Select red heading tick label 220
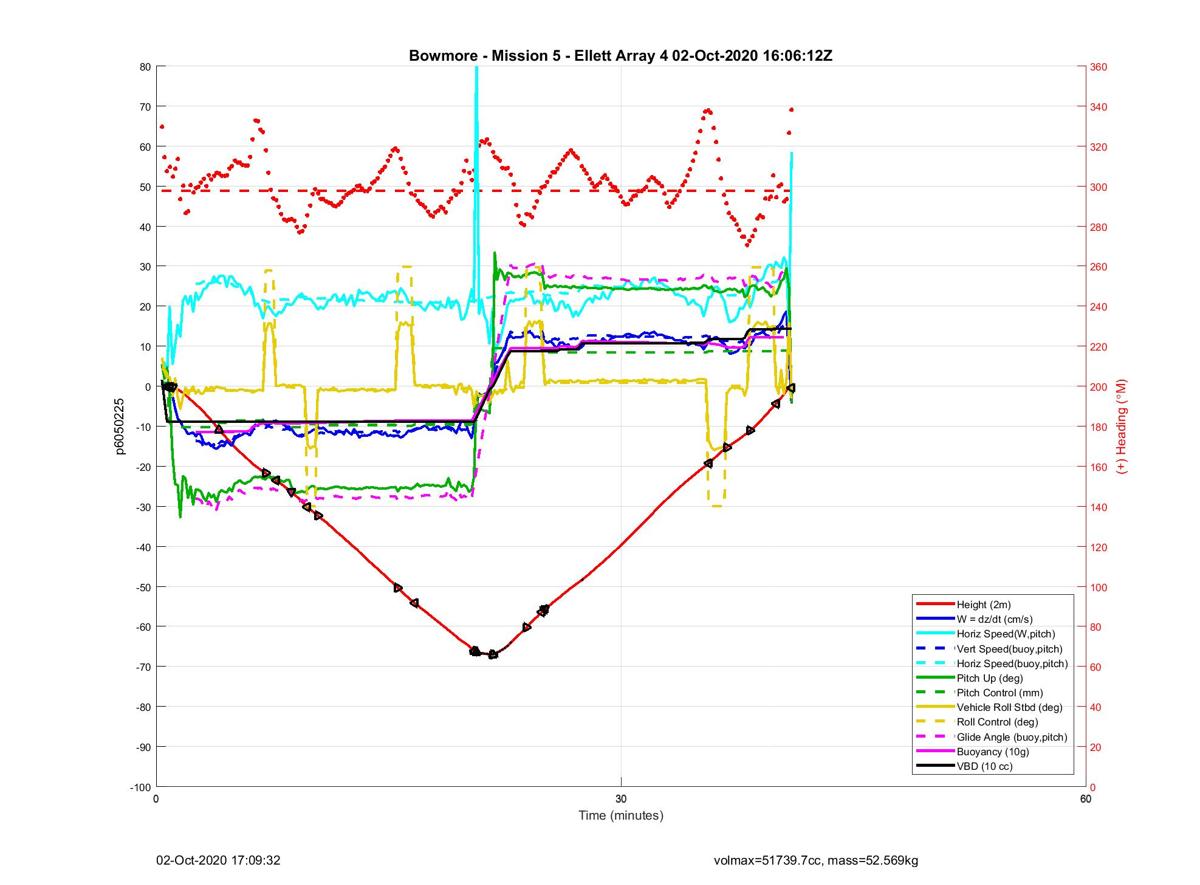This screenshot has width=1200, height=885. tap(1099, 347)
